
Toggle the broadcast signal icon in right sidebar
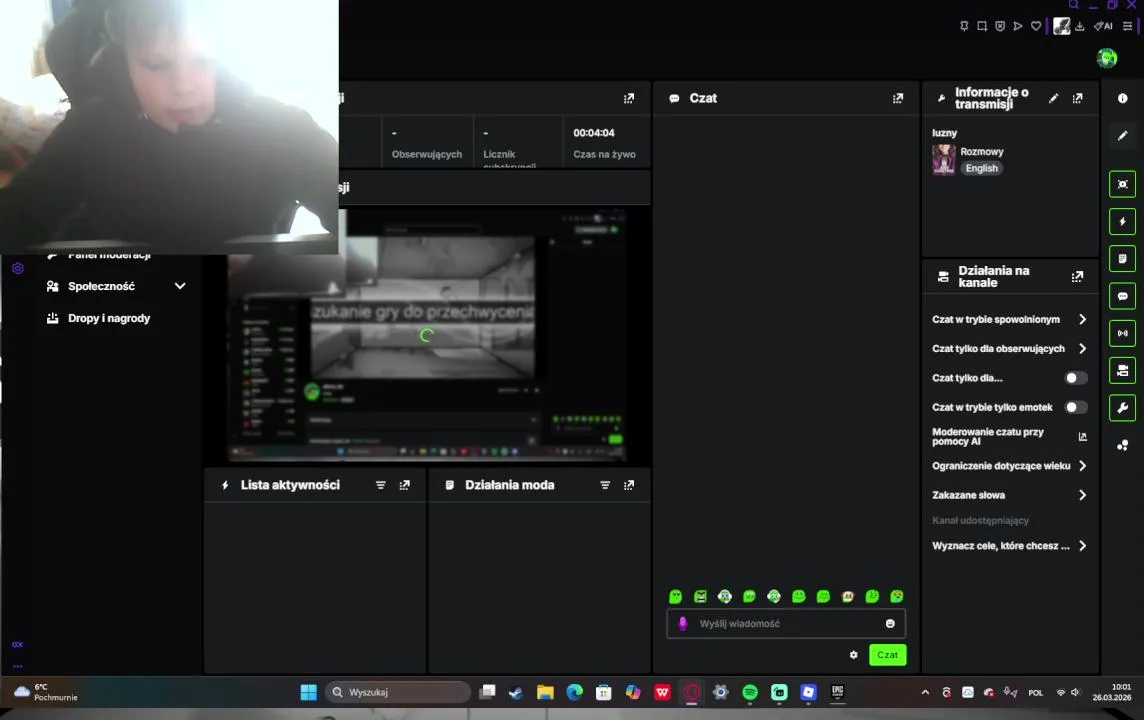tap(1122, 333)
